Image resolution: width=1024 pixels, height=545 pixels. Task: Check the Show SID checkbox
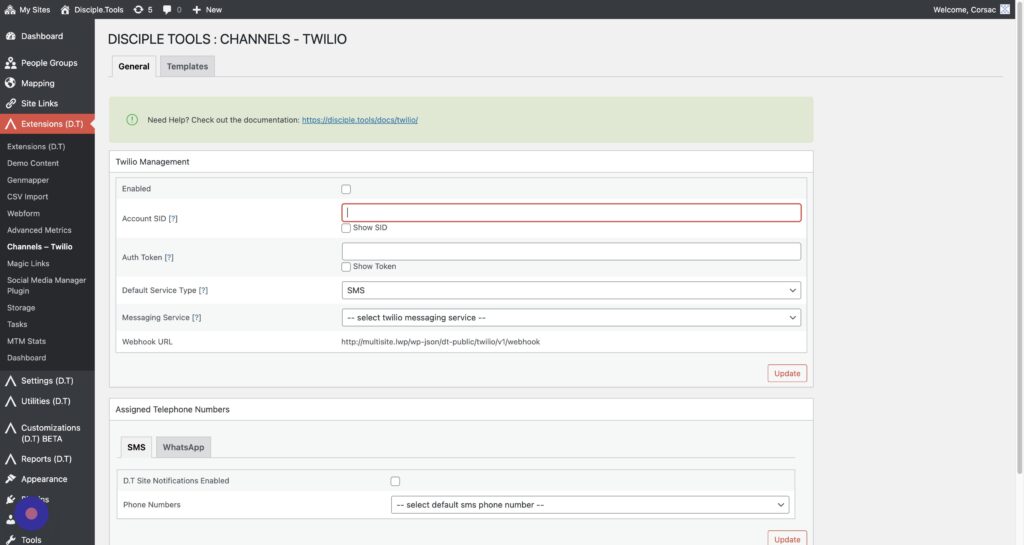click(x=346, y=228)
